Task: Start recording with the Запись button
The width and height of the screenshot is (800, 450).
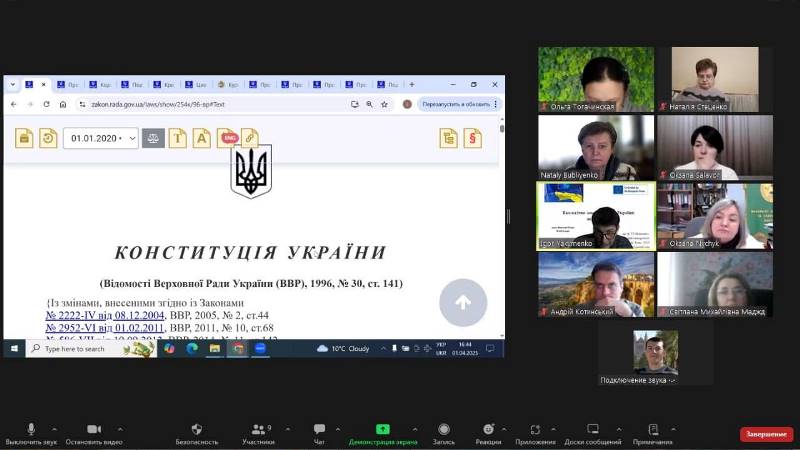Action: pos(443,434)
